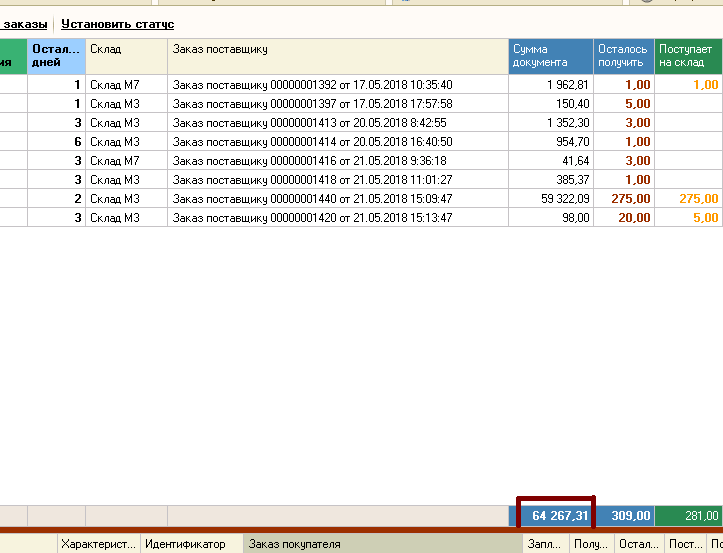Sort by 'Остал... дней' column header

click(x=55, y=55)
